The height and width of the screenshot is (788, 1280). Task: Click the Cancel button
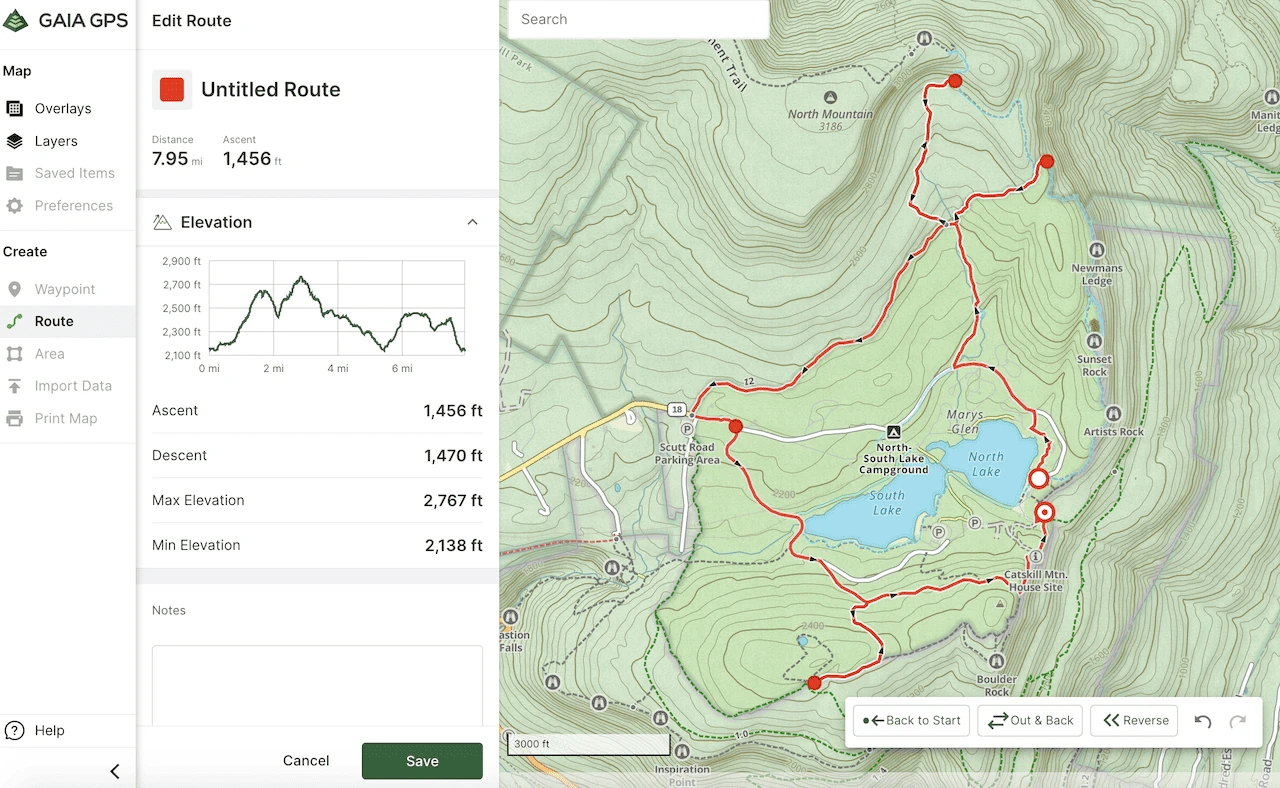[306, 761]
